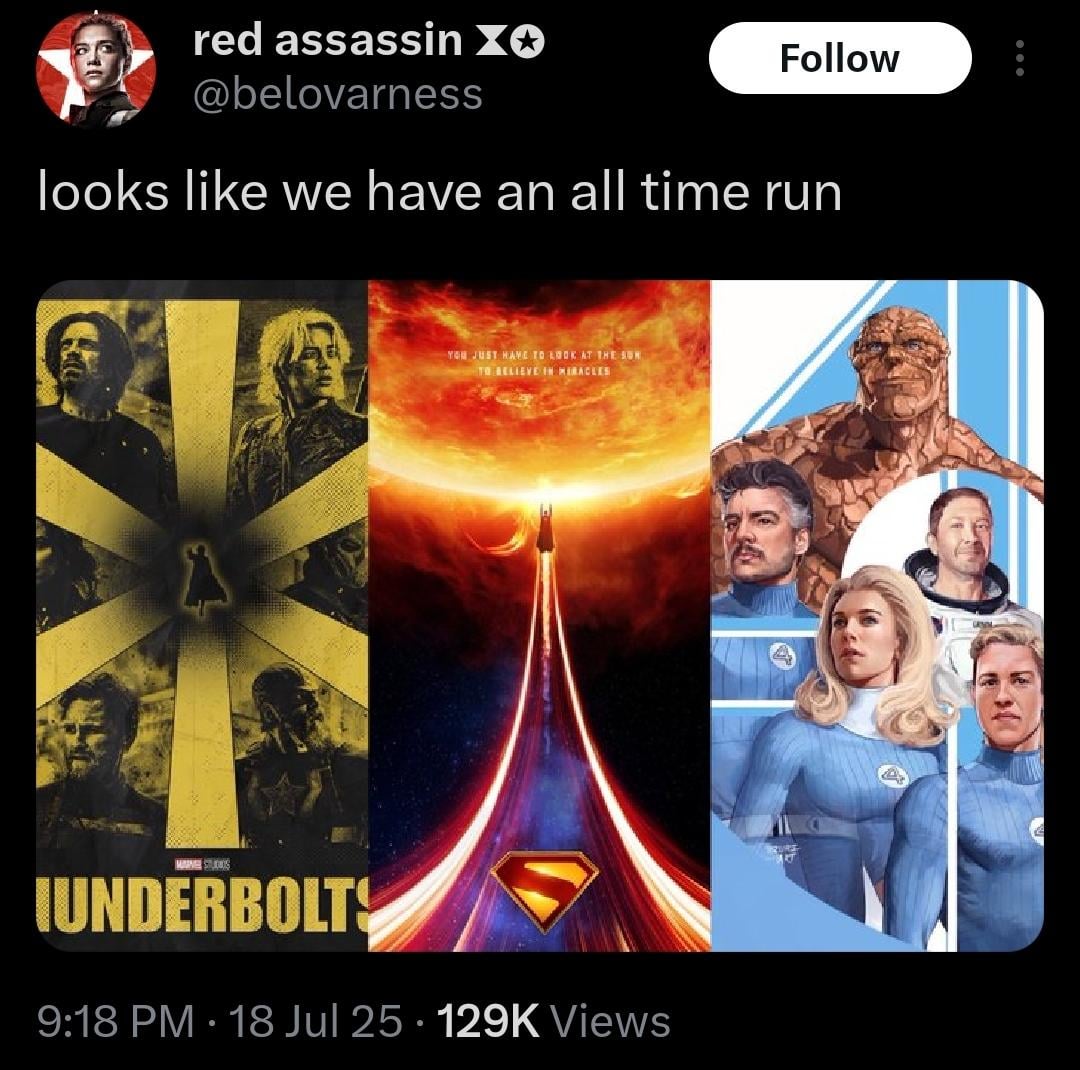
Task: View the Thunderbolts poster image
Action: point(202,615)
